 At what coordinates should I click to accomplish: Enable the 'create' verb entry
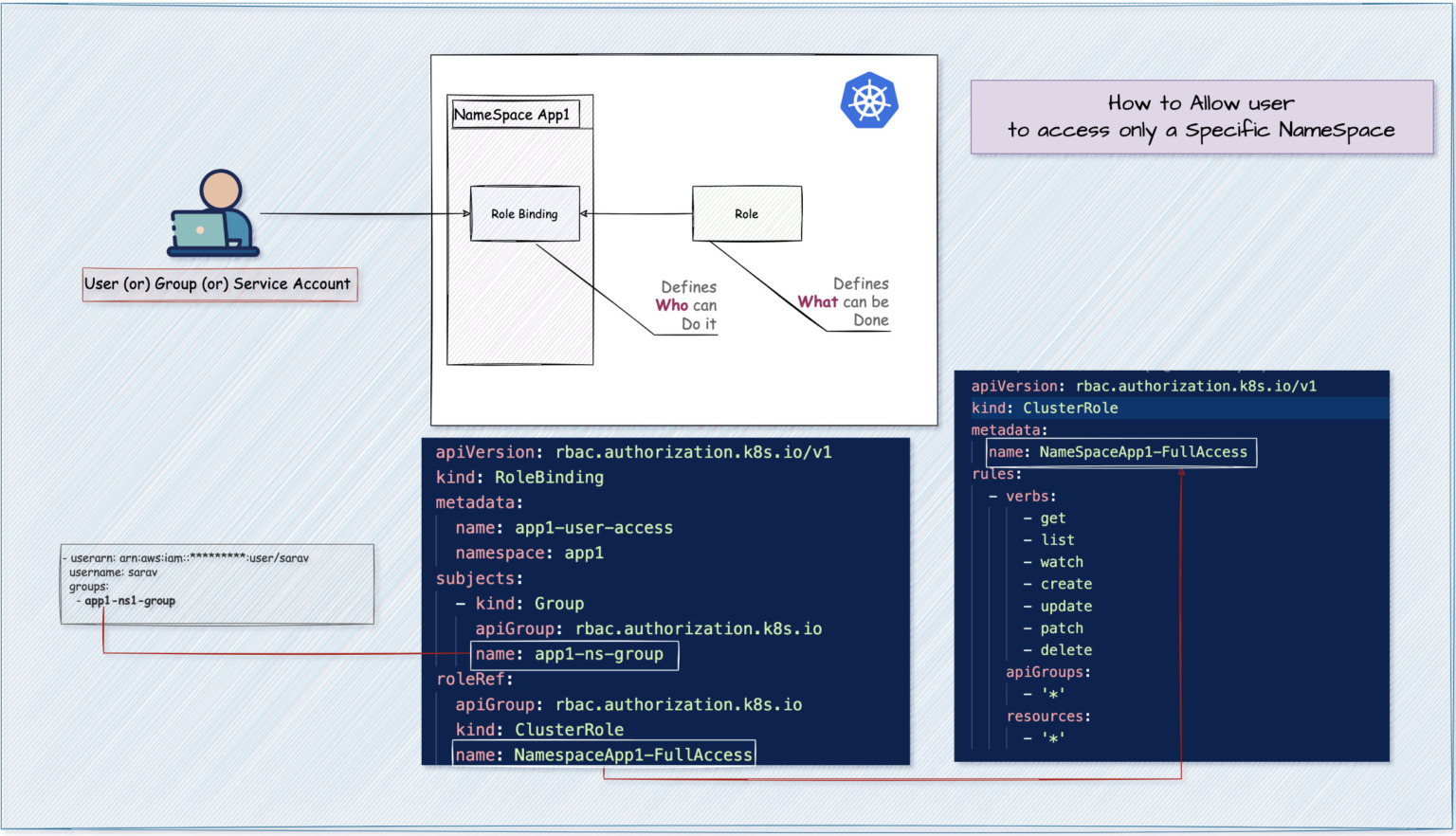tap(1057, 583)
